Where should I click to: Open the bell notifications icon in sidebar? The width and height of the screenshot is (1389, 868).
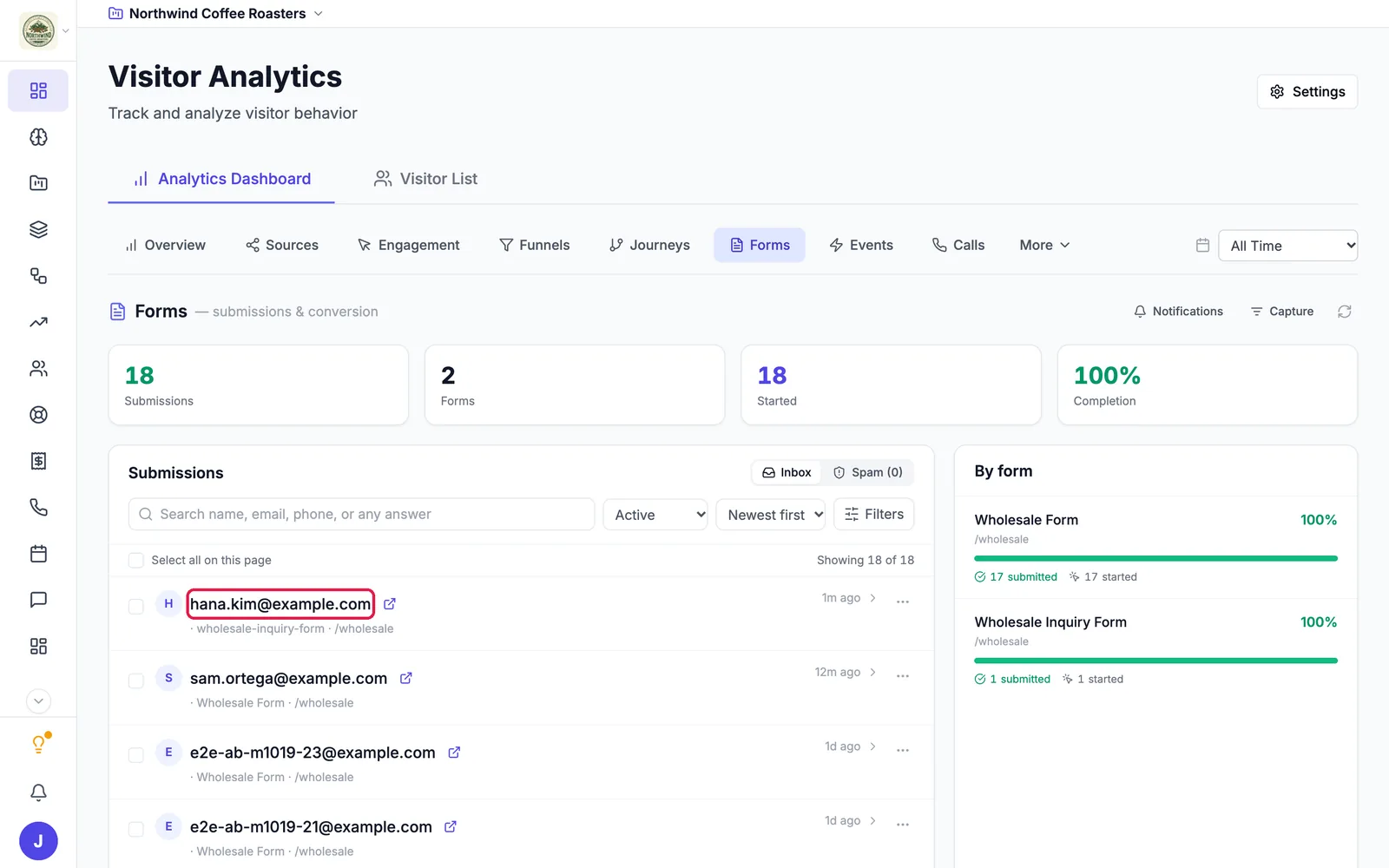tap(38, 792)
